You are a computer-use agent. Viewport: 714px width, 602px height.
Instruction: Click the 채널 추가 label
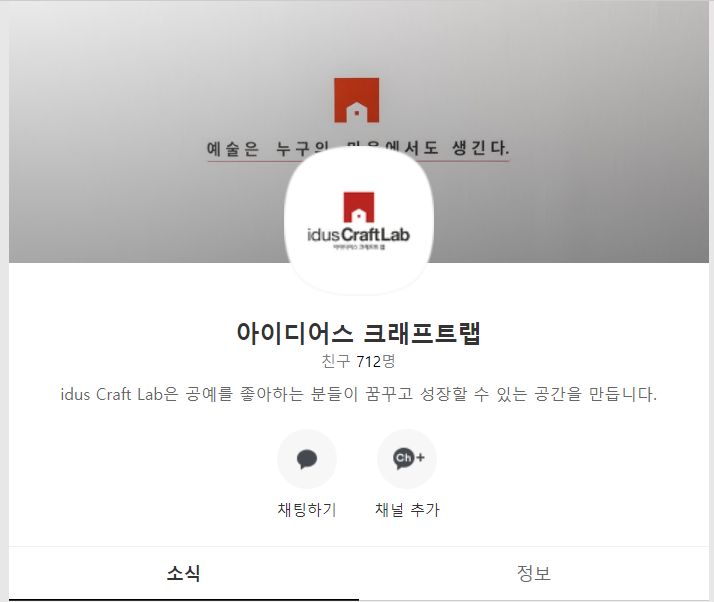(407, 510)
